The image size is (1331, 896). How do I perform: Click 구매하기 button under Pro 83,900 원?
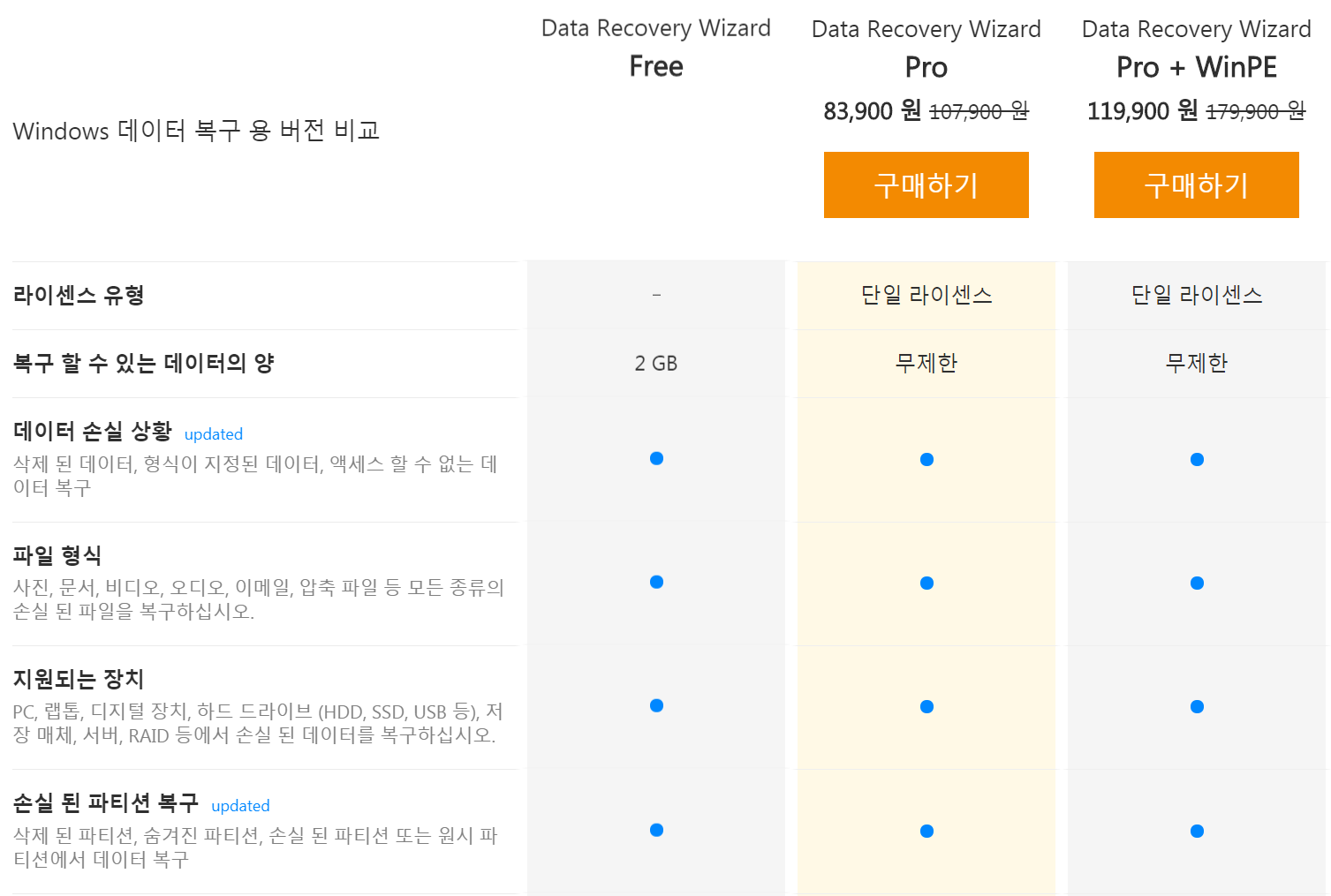coord(926,184)
